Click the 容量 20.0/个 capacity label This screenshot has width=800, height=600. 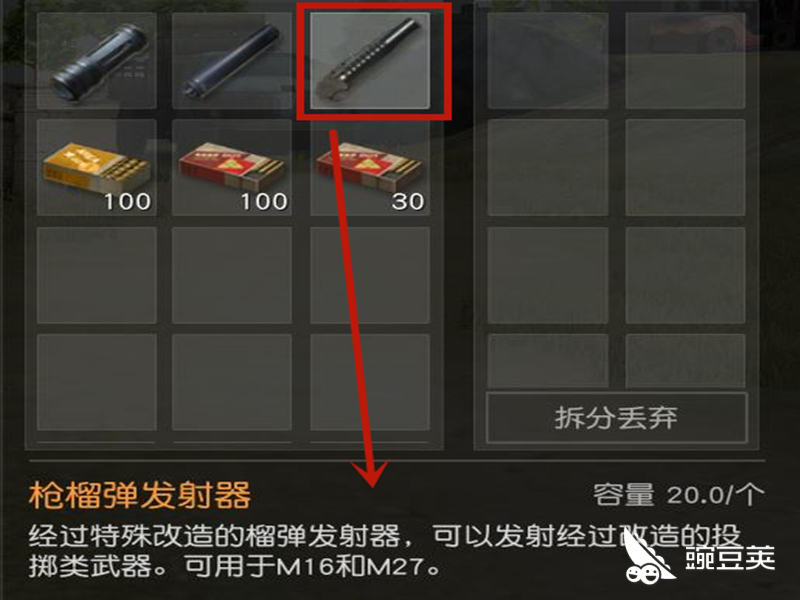(x=679, y=495)
